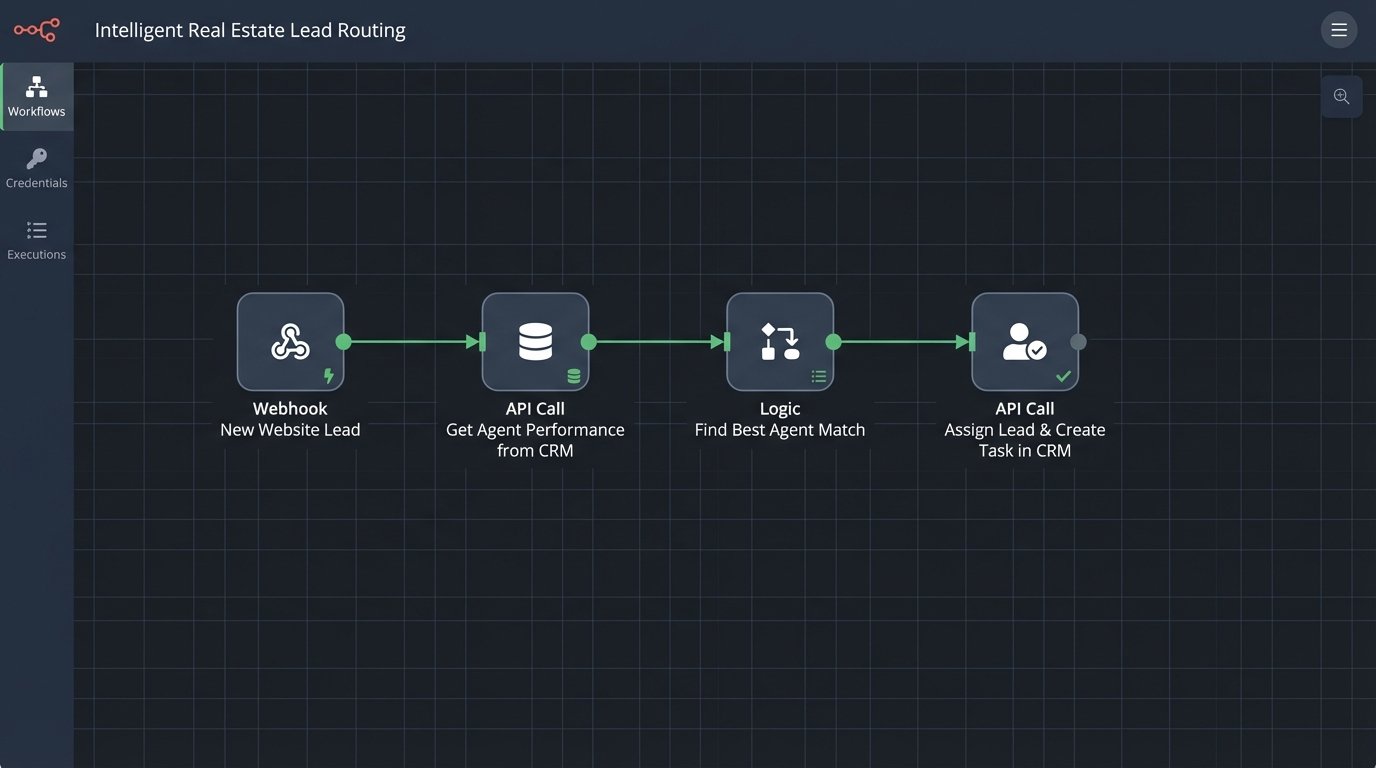Click output dot of Get Agent Performance node

click(x=589, y=342)
